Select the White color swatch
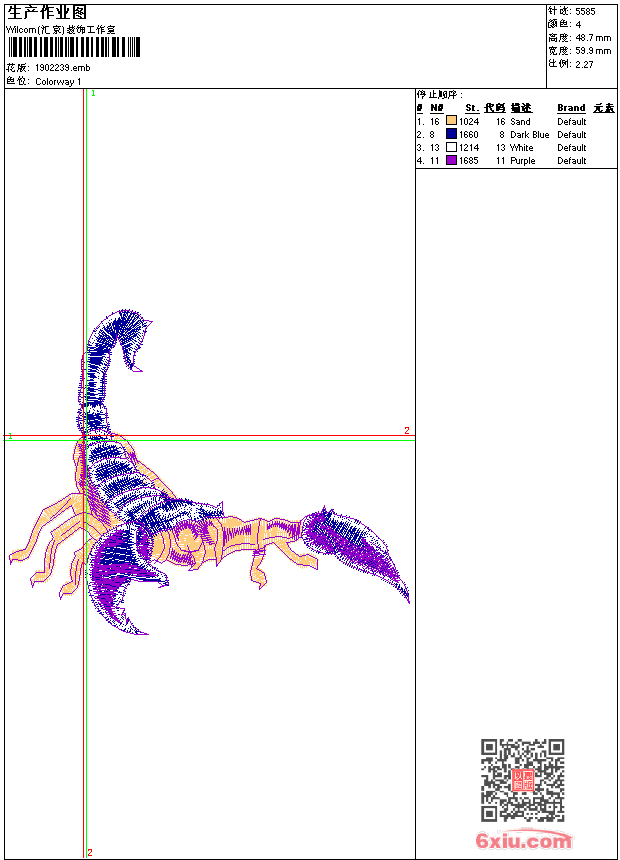Viewport: 620px width, 860px height. pyautogui.click(x=451, y=147)
